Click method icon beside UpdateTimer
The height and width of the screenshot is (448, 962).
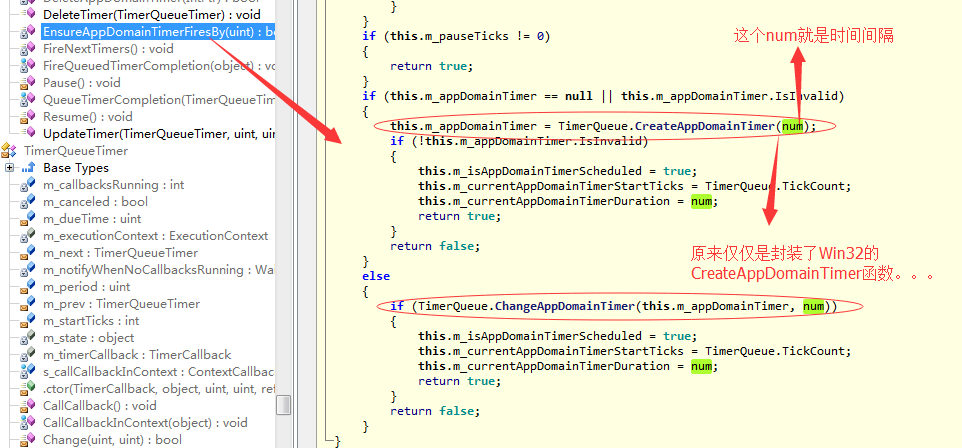click(x=28, y=134)
